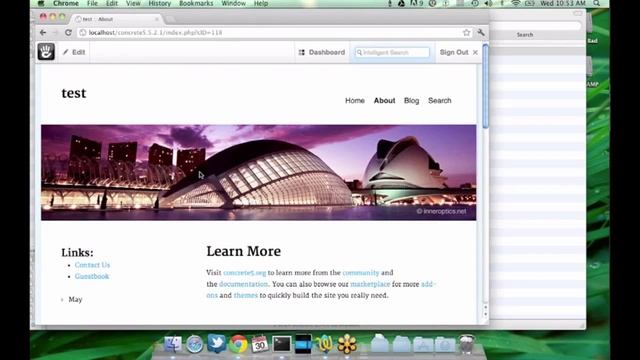Click the background window's search field
Image resolution: width=640 pixels, height=360 pixels.
(x=535, y=25)
